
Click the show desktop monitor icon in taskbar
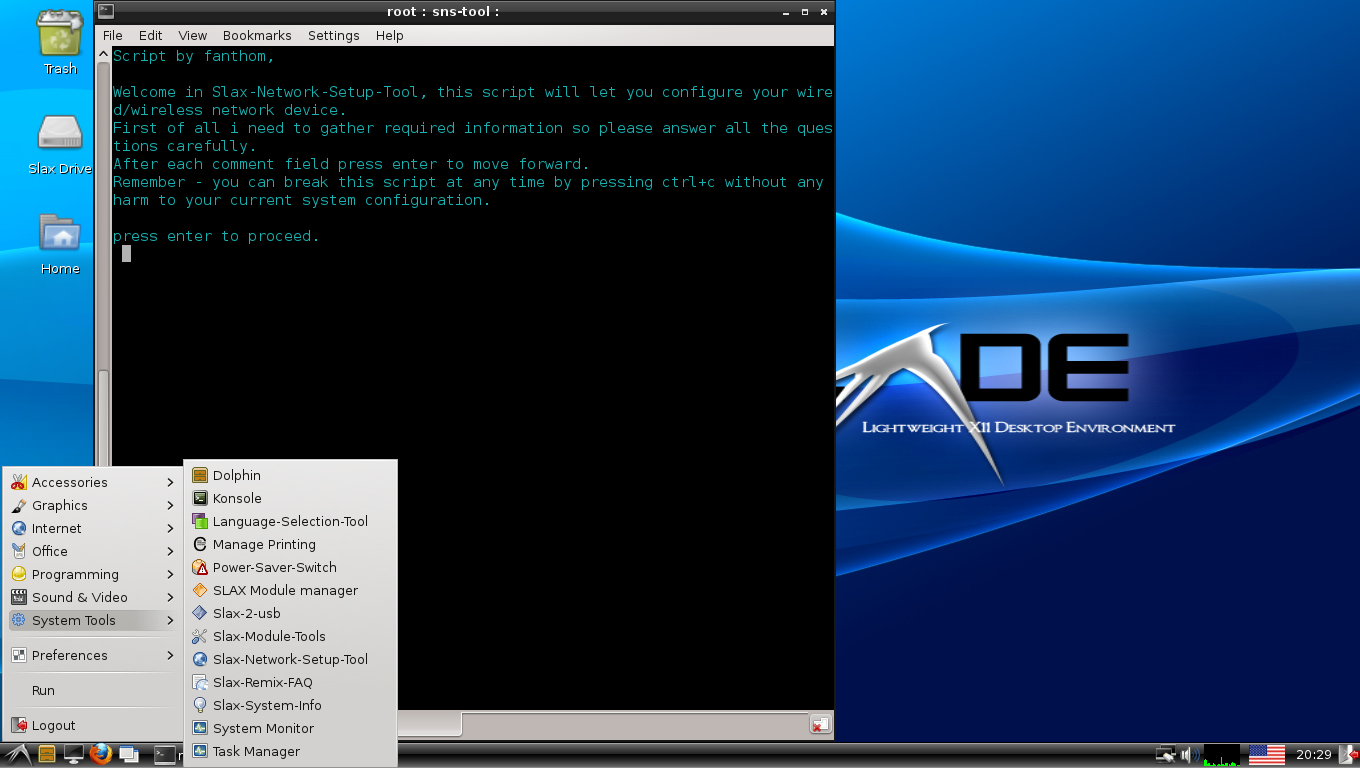pyautogui.click(x=73, y=754)
